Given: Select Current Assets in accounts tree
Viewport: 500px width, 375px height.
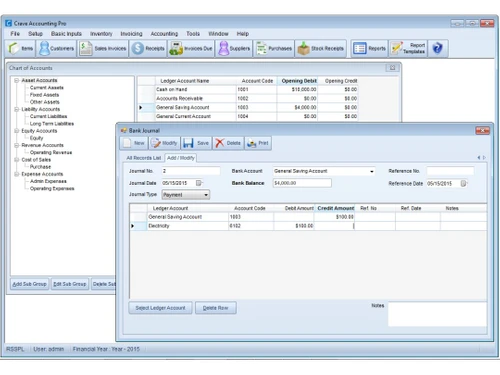Looking at the screenshot, I should (47, 88).
